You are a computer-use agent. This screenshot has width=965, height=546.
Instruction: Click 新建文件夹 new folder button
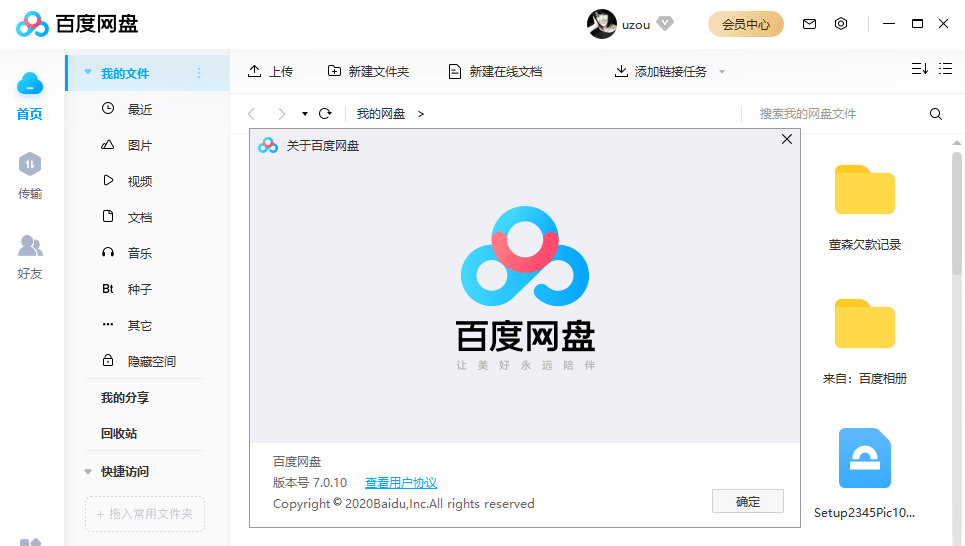(368, 71)
